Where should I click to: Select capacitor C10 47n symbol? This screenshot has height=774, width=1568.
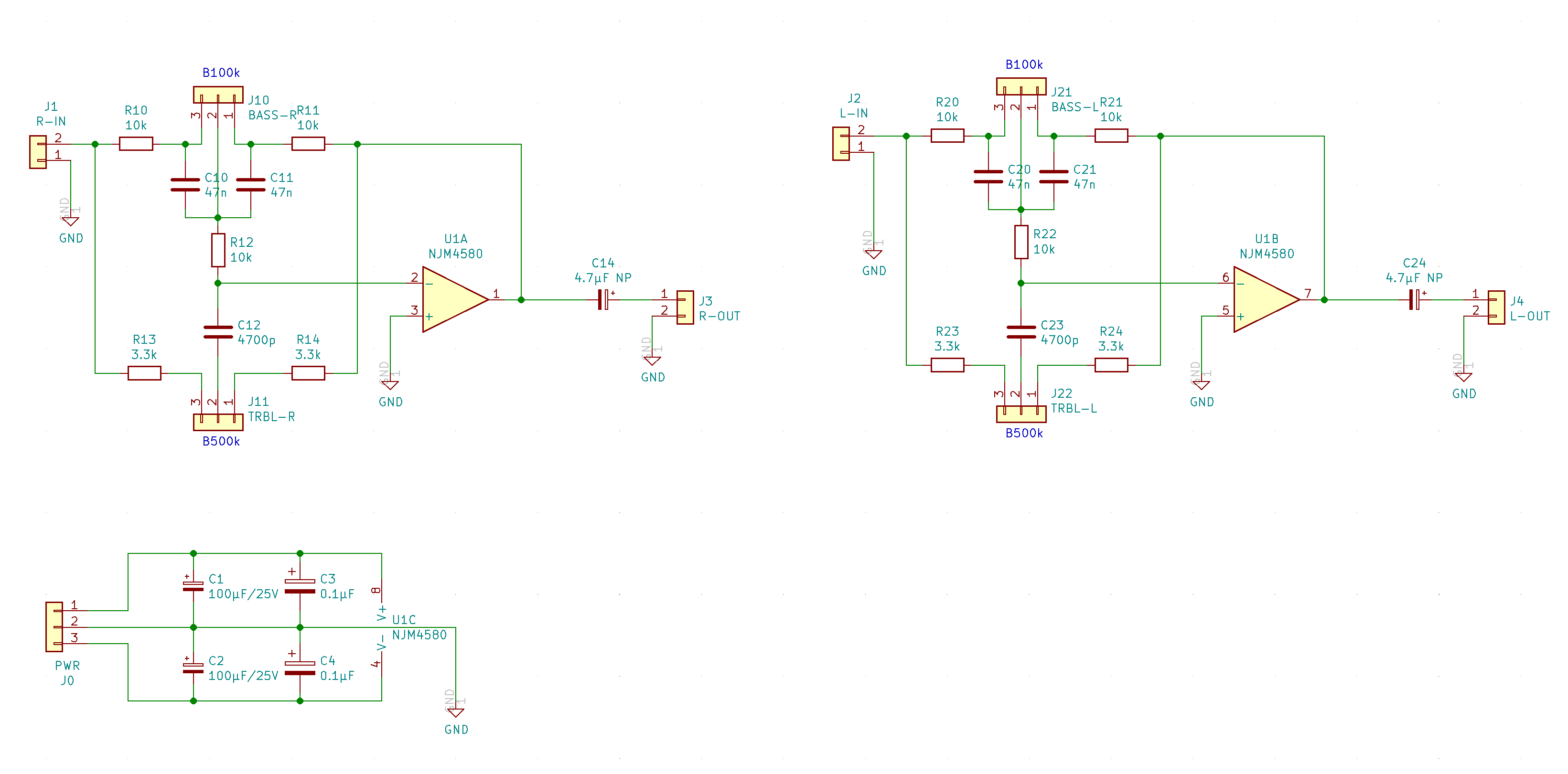point(185,185)
